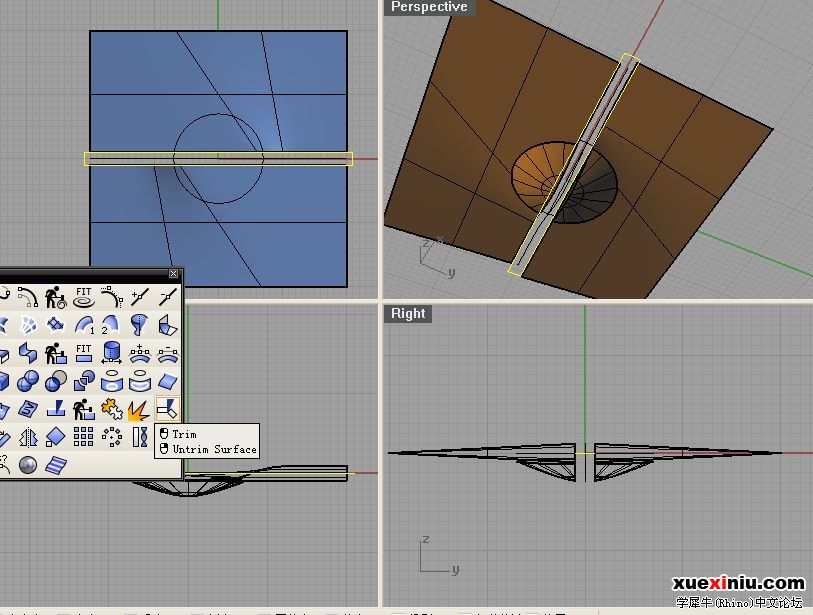Viewport: 813px width, 615px height.
Task: Select the cylinder with arrows icon
Action: (x=111, y=353)
